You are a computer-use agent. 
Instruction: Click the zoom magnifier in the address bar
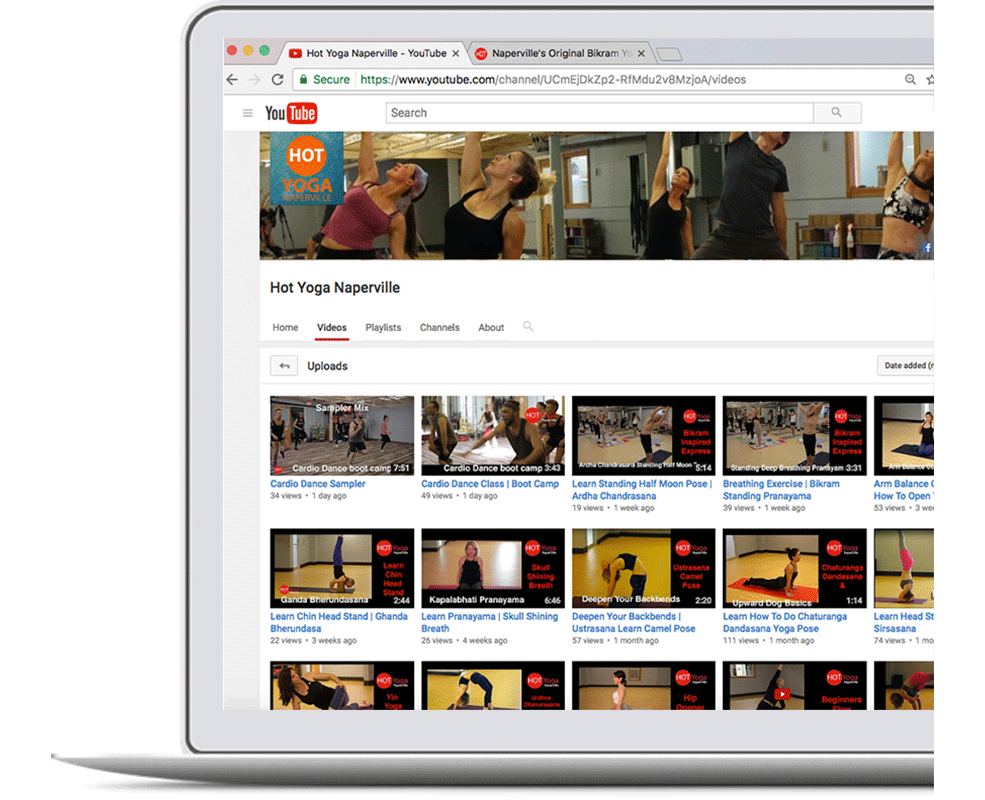[x=910, y=79]
